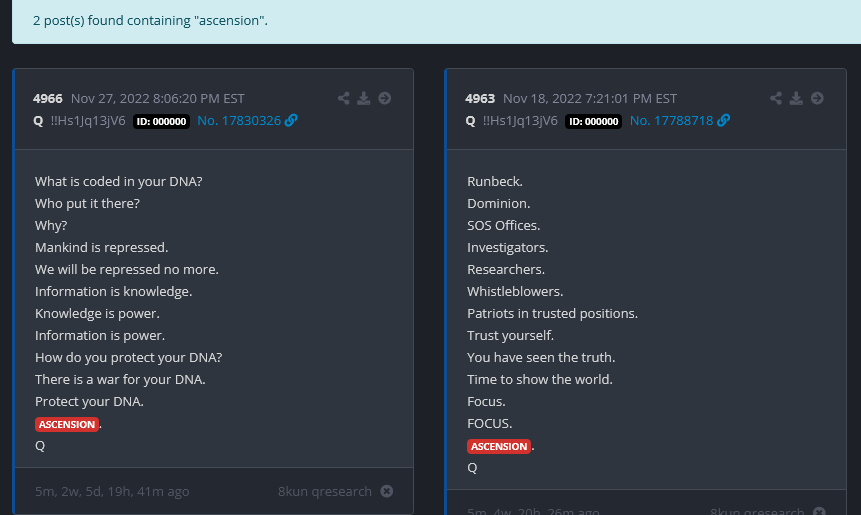Screen dimensions: 861x515
Task: Click the chain link icon beside No. 17830326
Action: [x=291, y=121]
